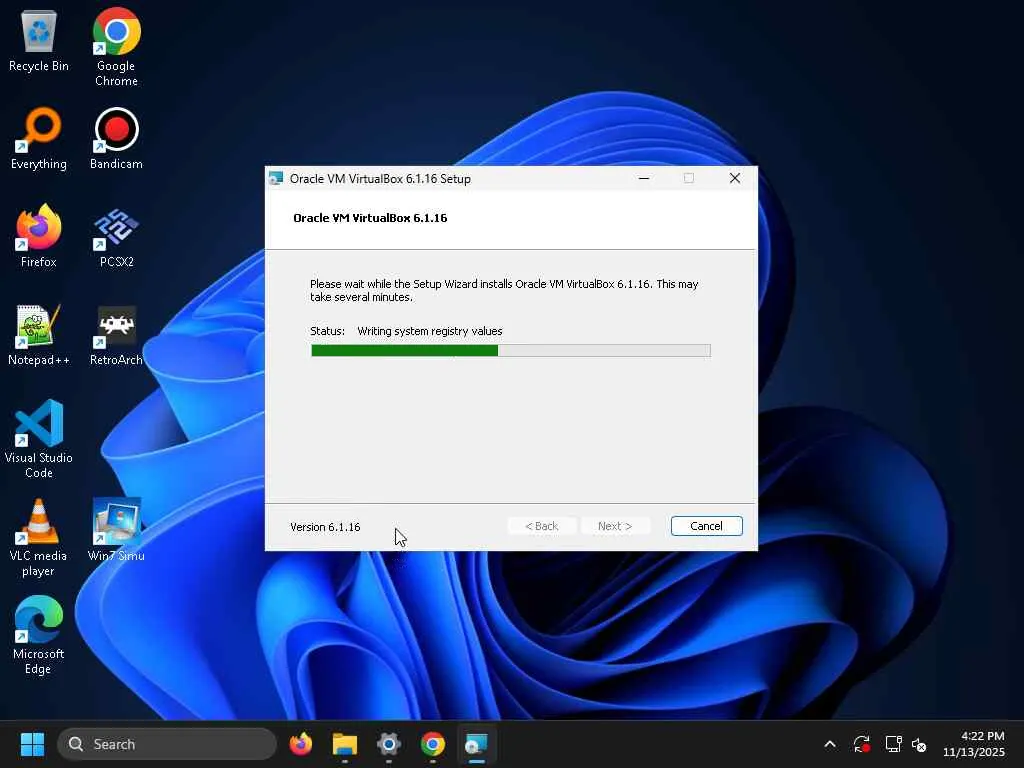The image size is (1024, 768).
Task: Select the Everything search desktop shortcut
Action: coord(39,138)
